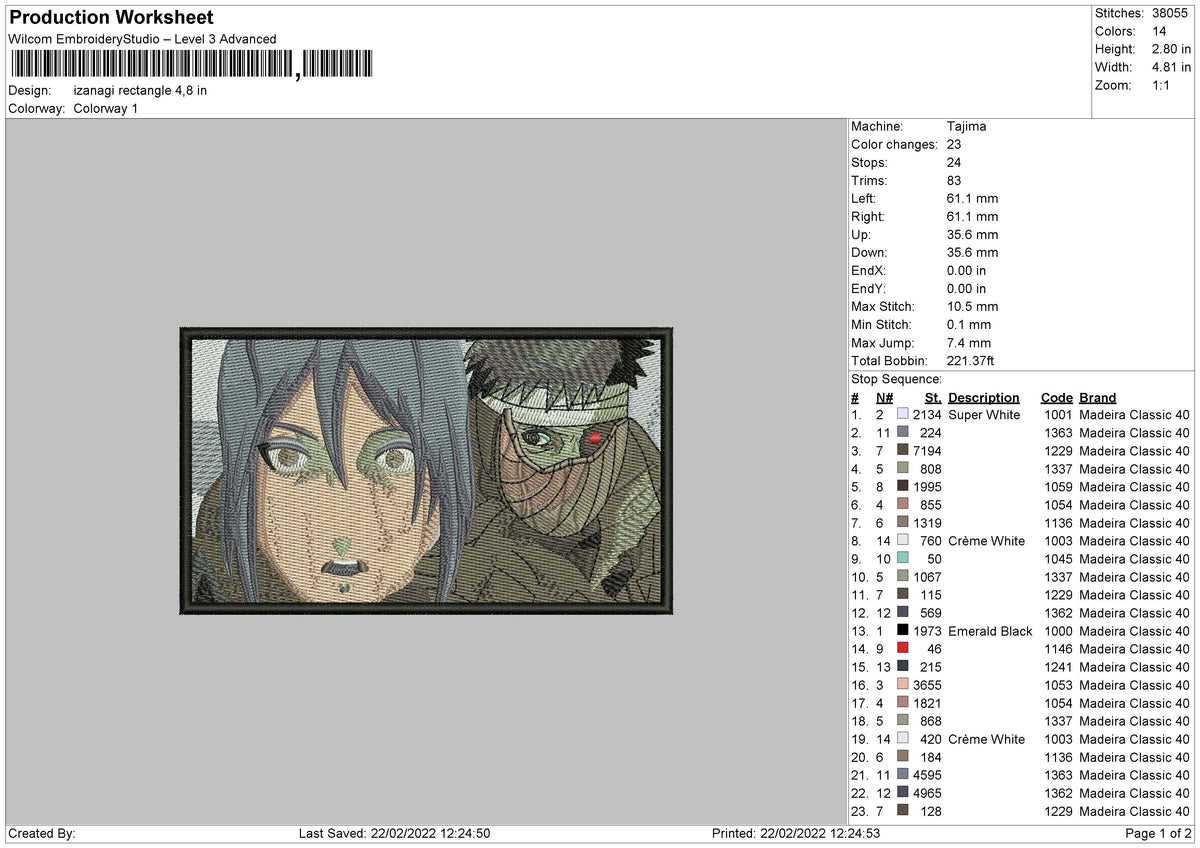
Task: Click design name 'izanagi rectangle 4,8 in'
Action: click(x=141, y=90)
